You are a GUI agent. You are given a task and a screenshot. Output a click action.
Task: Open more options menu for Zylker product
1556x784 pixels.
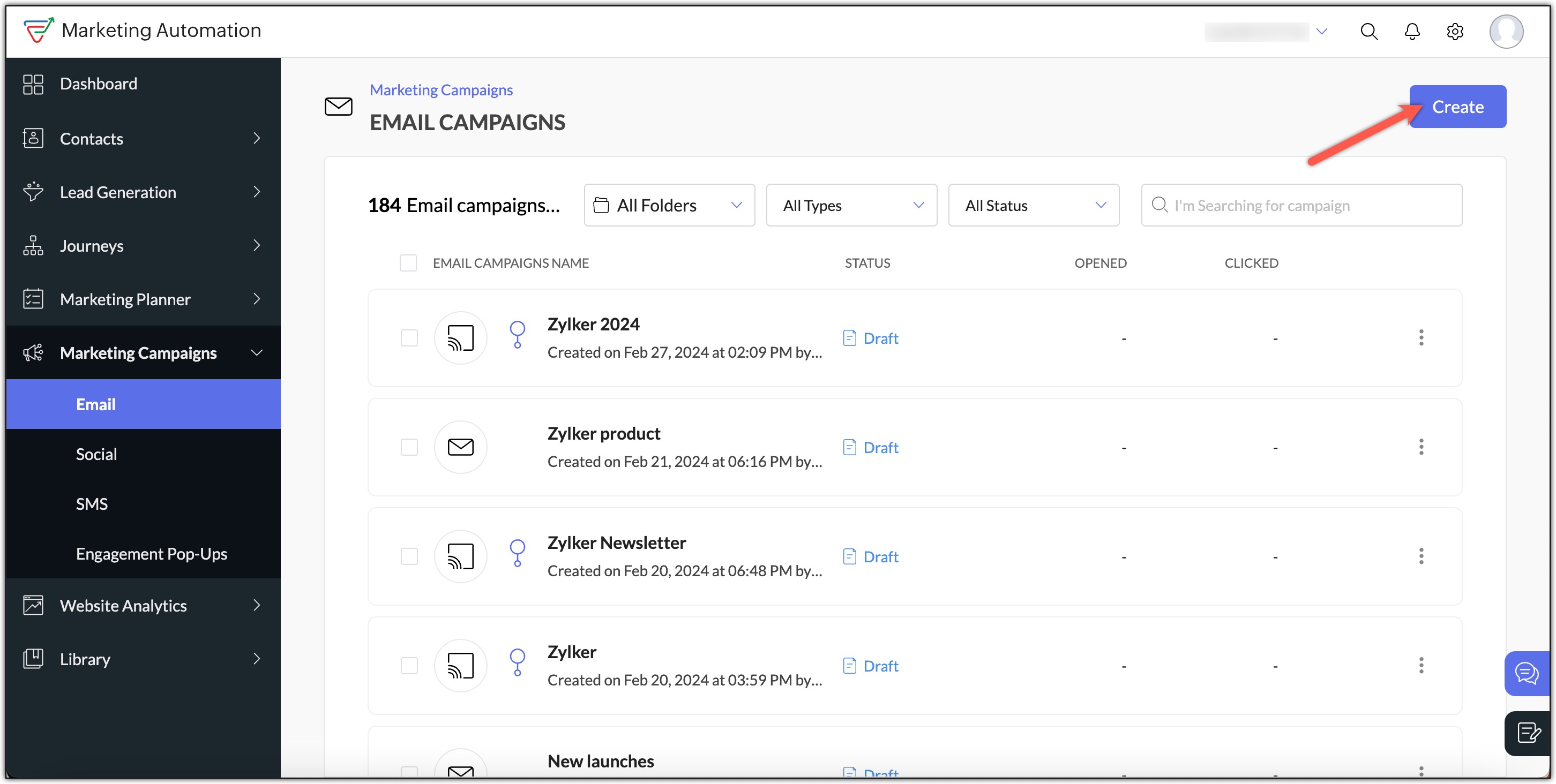pyautogui.click(x=1420, y=447)
